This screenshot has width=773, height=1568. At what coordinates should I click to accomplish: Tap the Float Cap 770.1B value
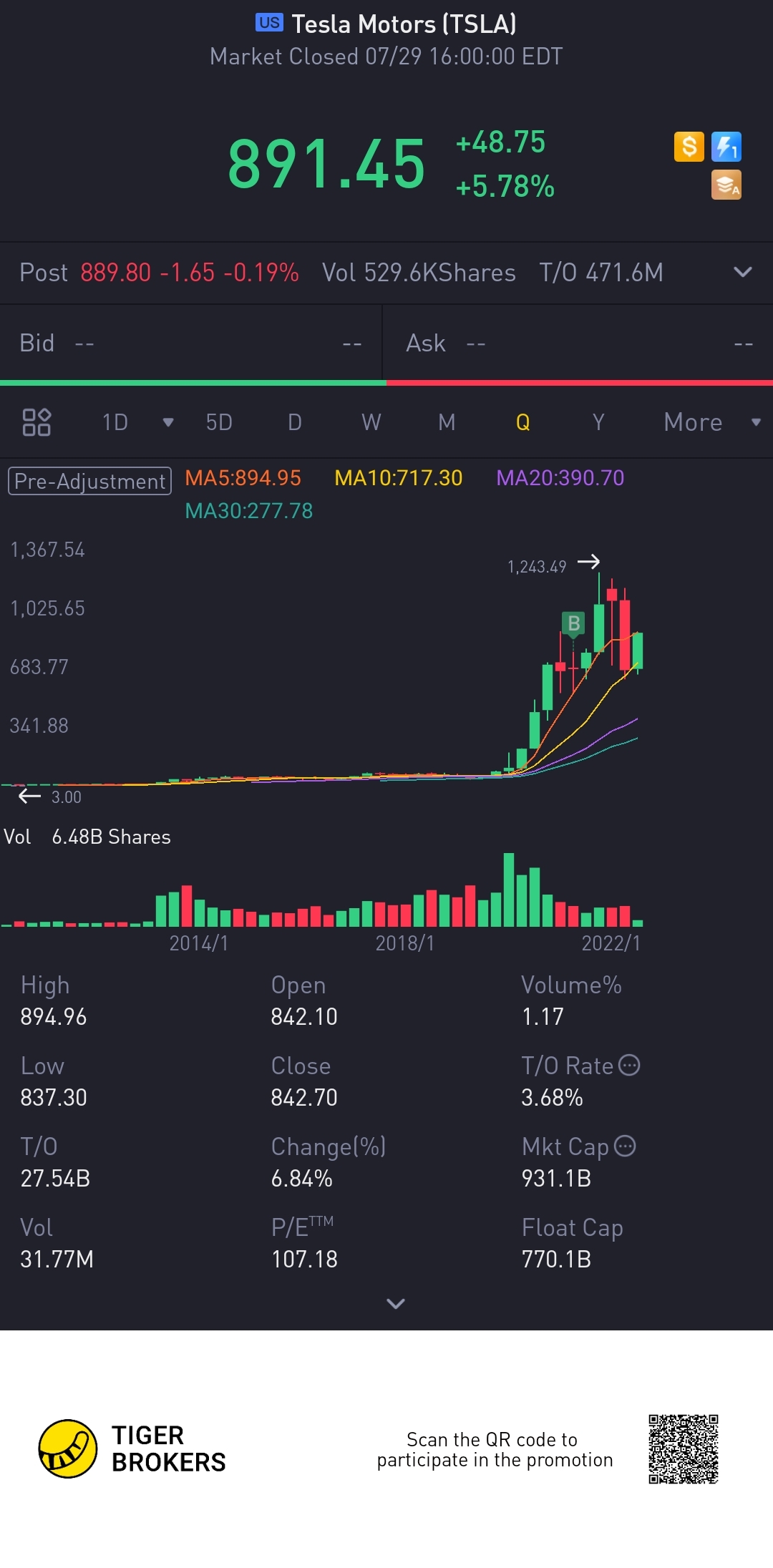(556, 1259)
